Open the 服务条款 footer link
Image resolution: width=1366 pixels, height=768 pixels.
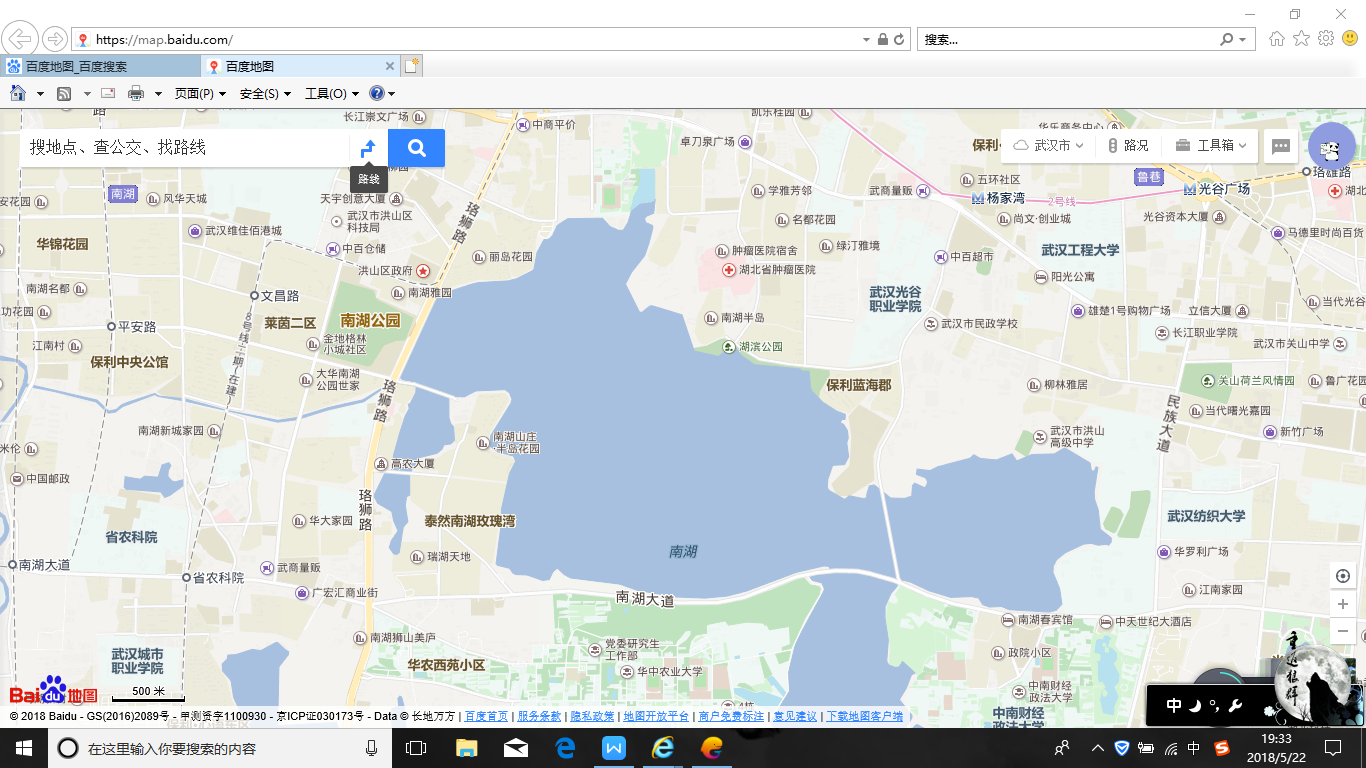[539, 716]
